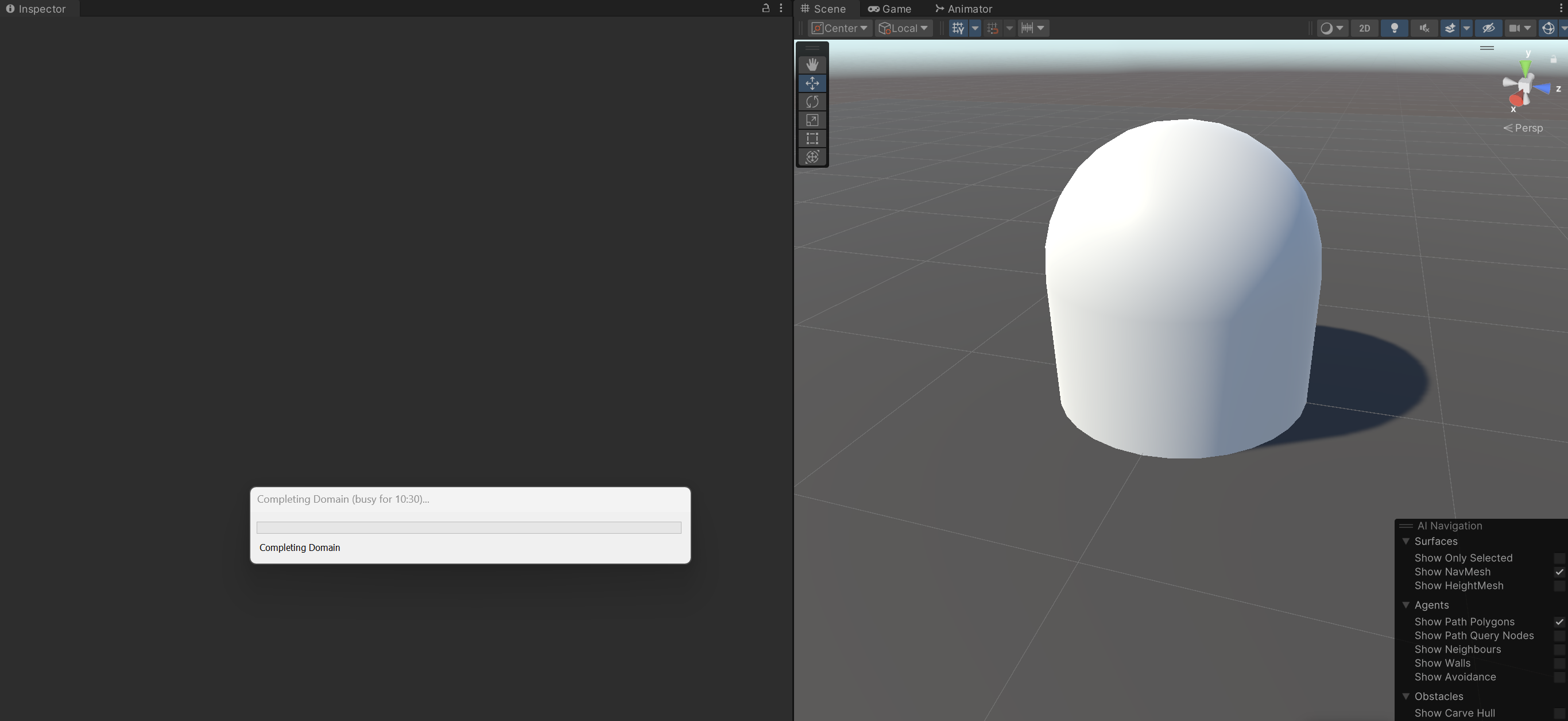Toggle scene audio mute button
Viewport: 1568px width, 721px height.
coord(1424,28)
